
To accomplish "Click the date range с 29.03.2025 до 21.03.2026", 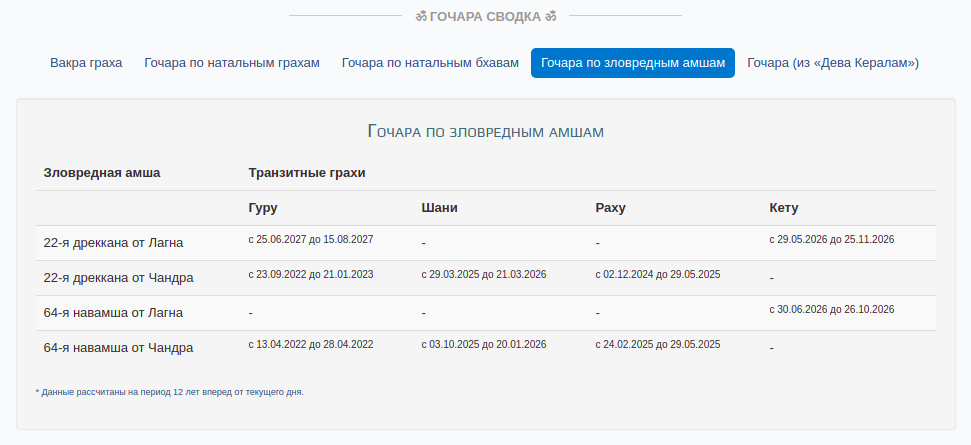I will [484, 274].
